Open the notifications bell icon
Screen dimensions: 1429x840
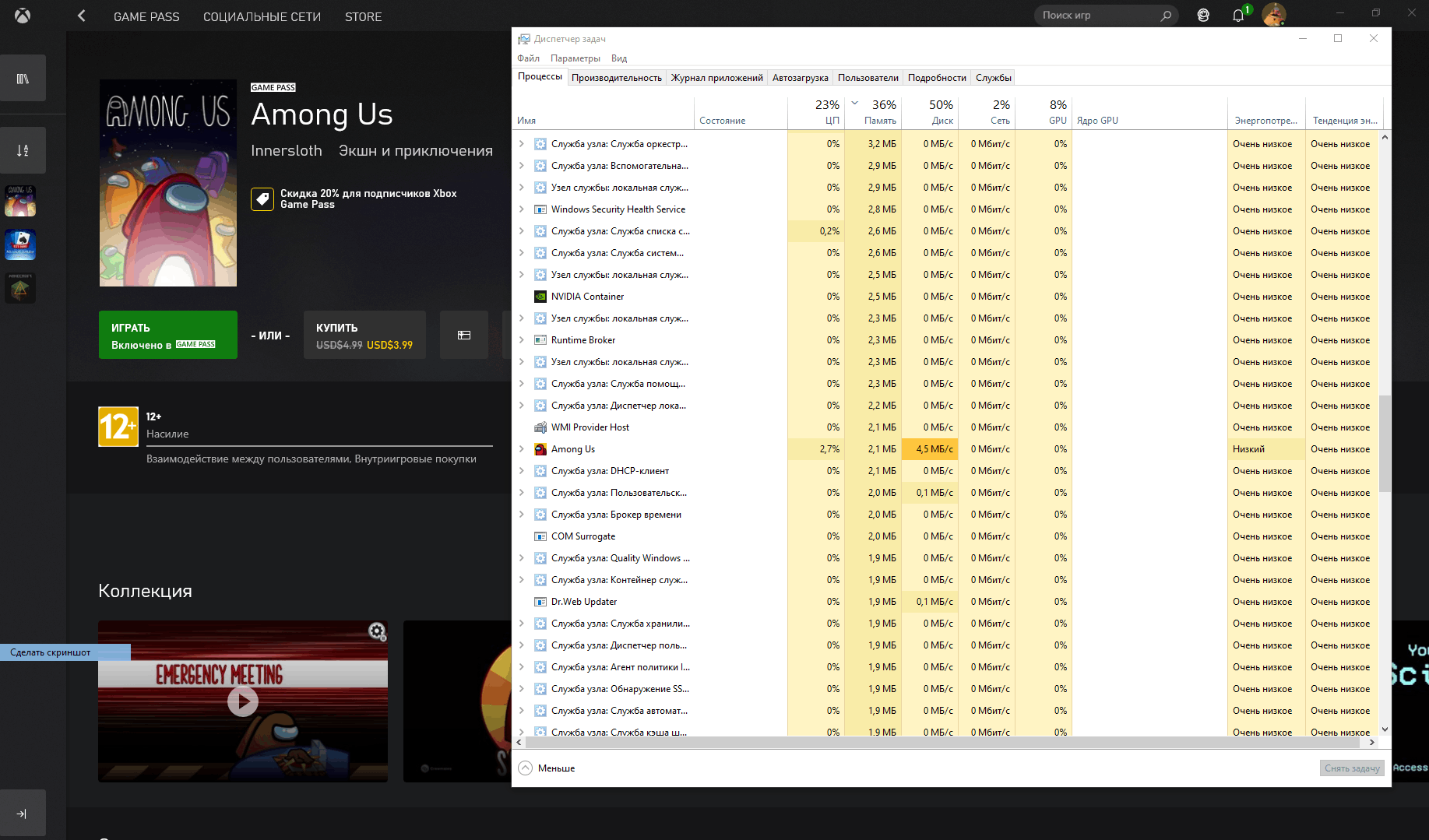[1238, 15]
